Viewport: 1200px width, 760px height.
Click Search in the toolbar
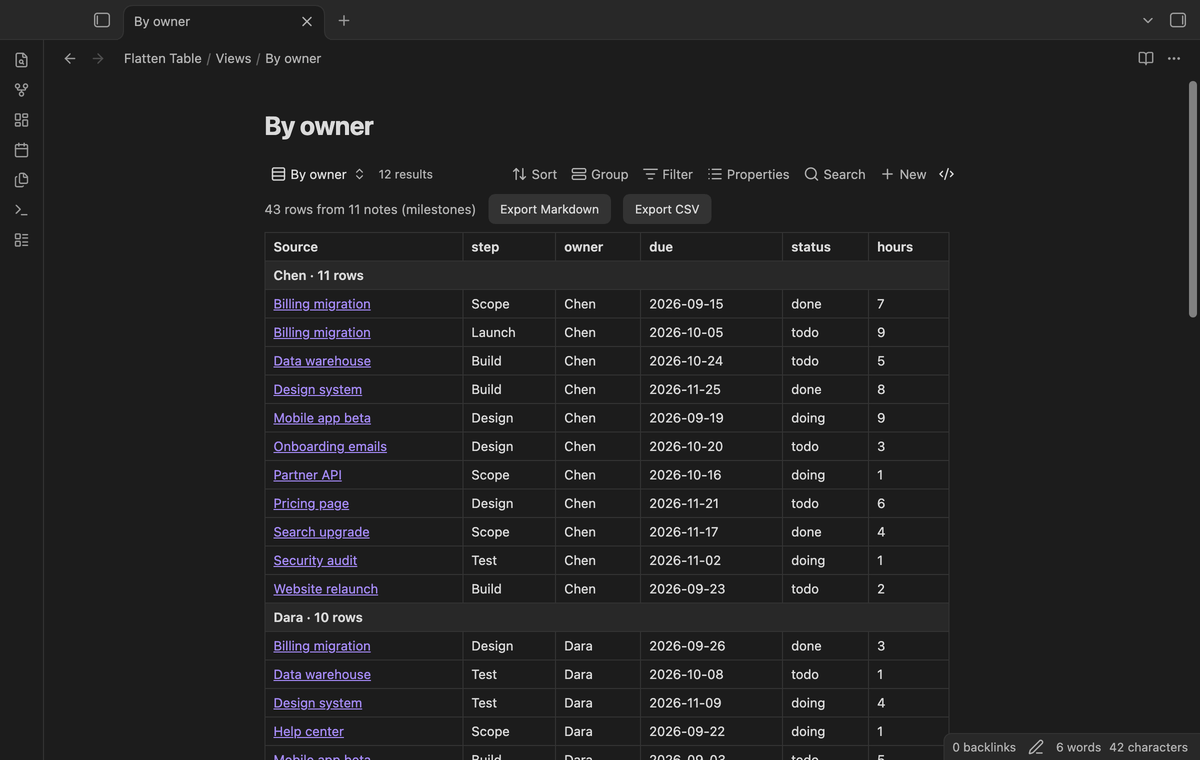click(835, 174)
